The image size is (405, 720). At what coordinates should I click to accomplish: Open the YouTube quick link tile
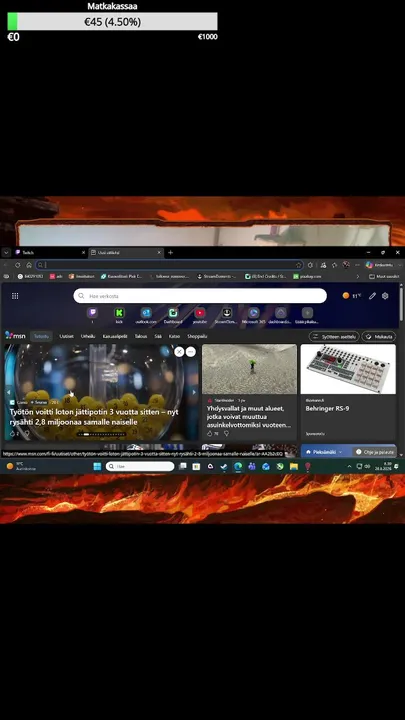click(x=200, y=313)
